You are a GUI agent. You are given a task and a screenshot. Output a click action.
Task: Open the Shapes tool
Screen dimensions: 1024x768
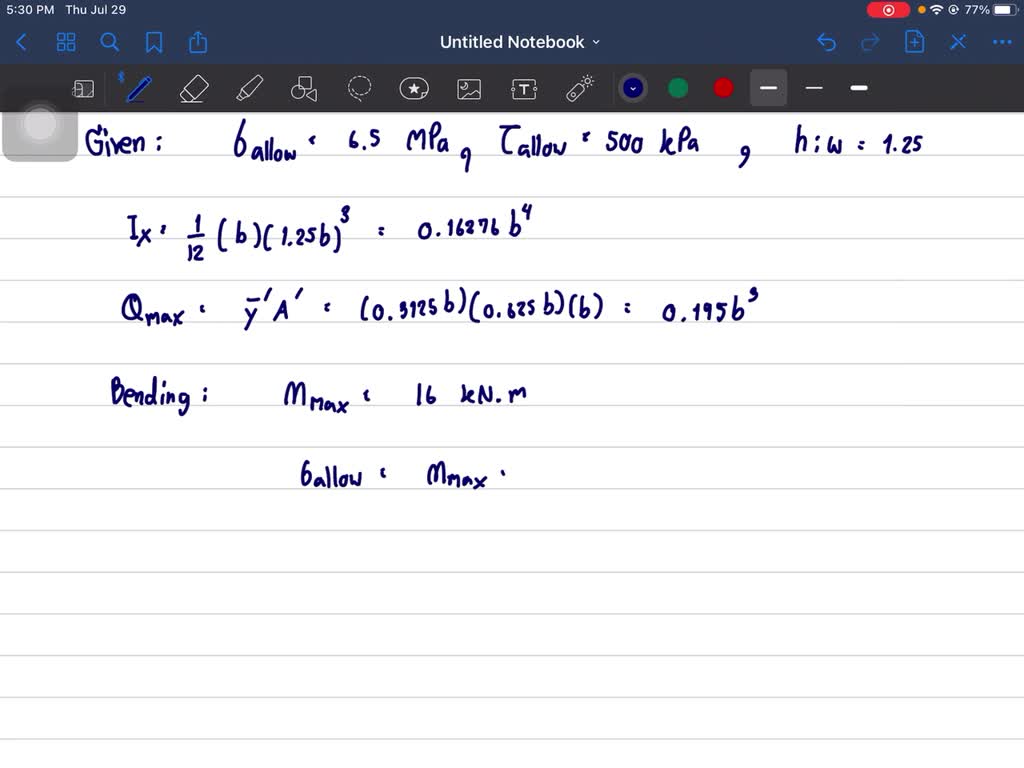[304, 88]
